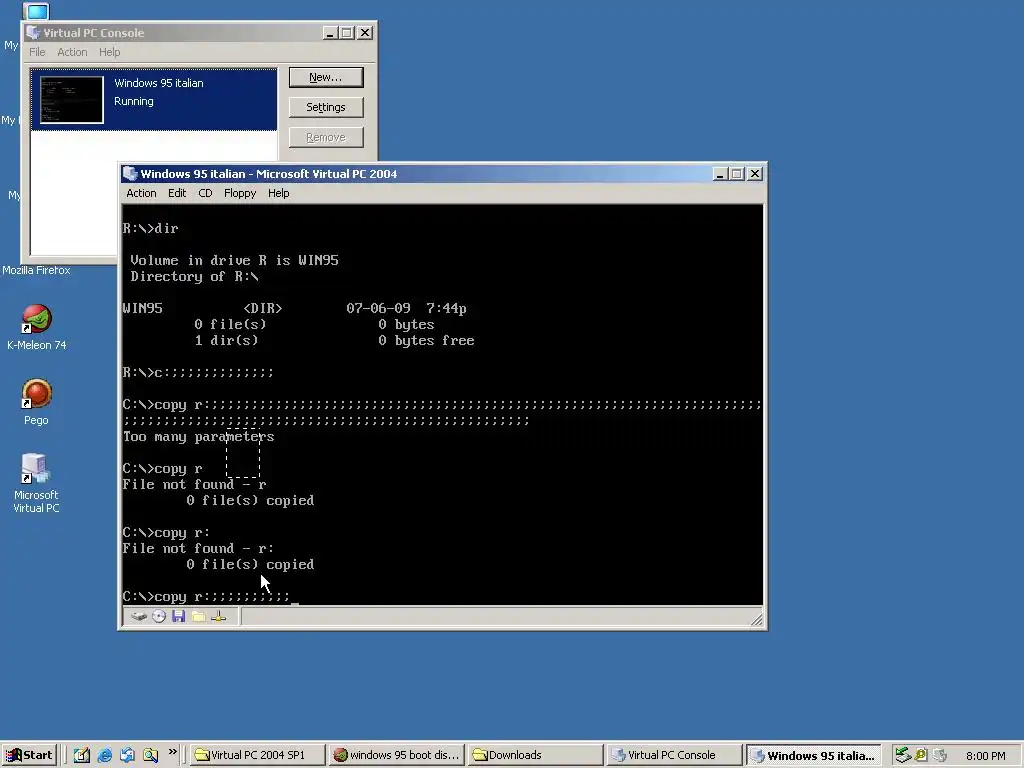Click the grey Virtual PC tray icon
Image resolution: width=1024 pixels, height=768 pixels.
coord(940,755)
